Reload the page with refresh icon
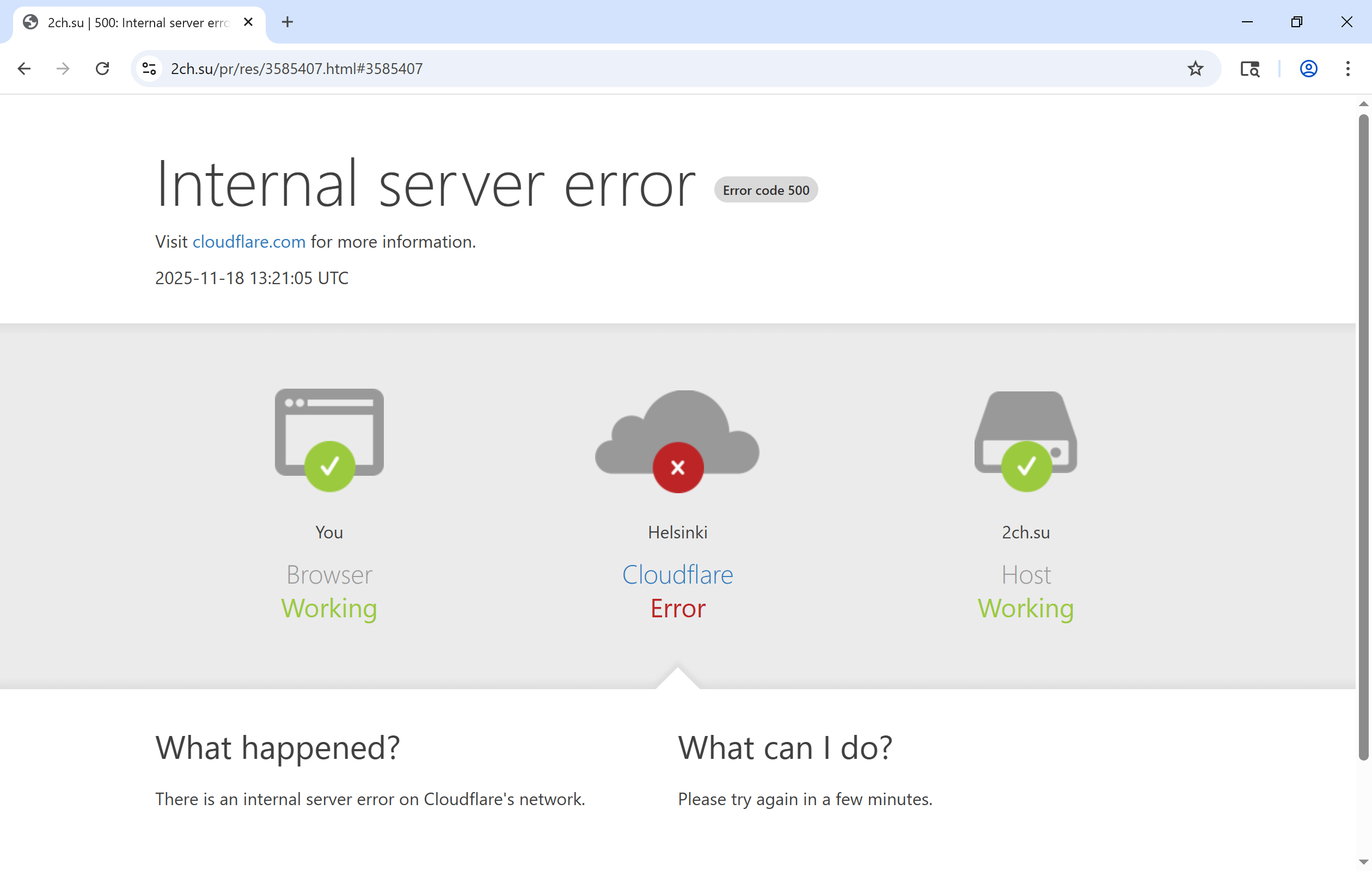This screenshot has width=1372, height=871. point(102,69)
